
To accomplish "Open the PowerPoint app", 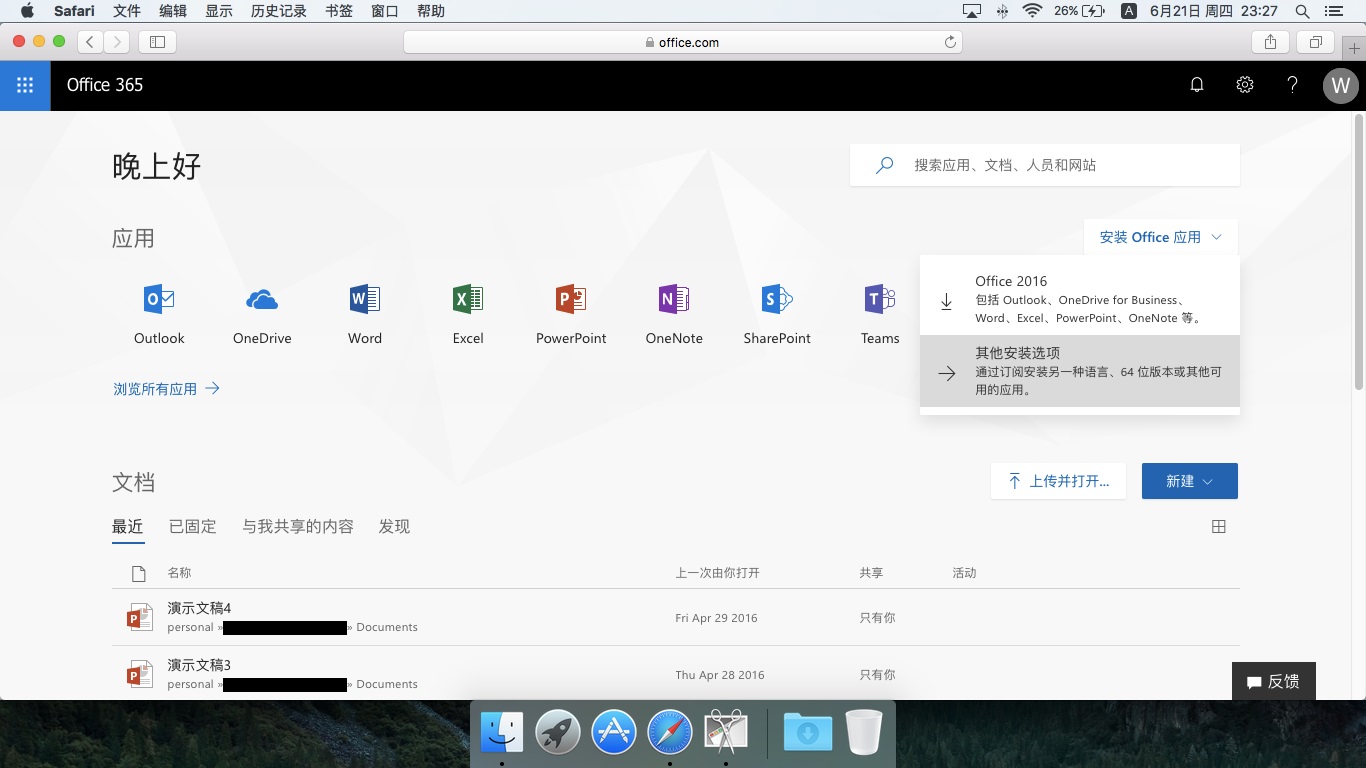I will click(571, 313).
